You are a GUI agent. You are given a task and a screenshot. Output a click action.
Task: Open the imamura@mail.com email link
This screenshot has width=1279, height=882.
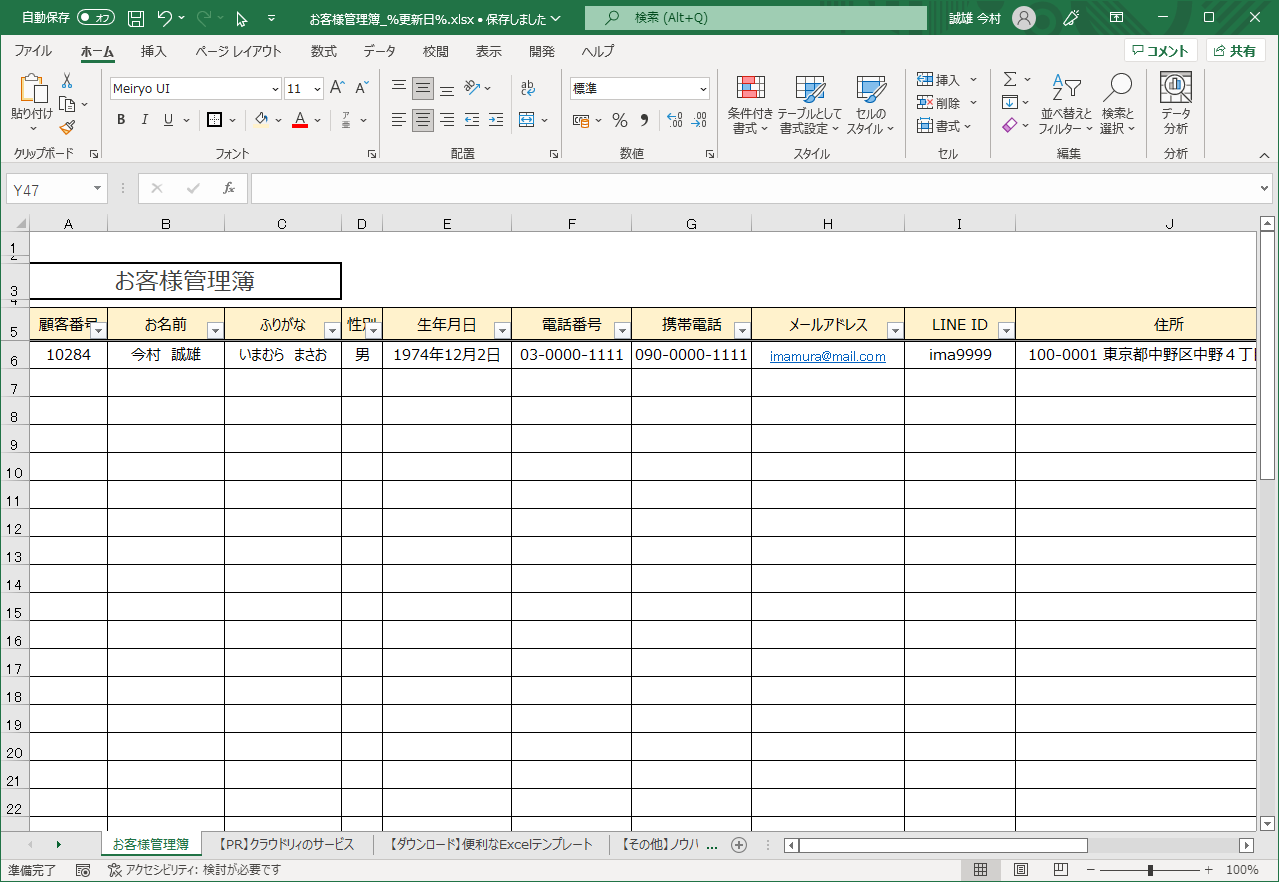(827, 357)
